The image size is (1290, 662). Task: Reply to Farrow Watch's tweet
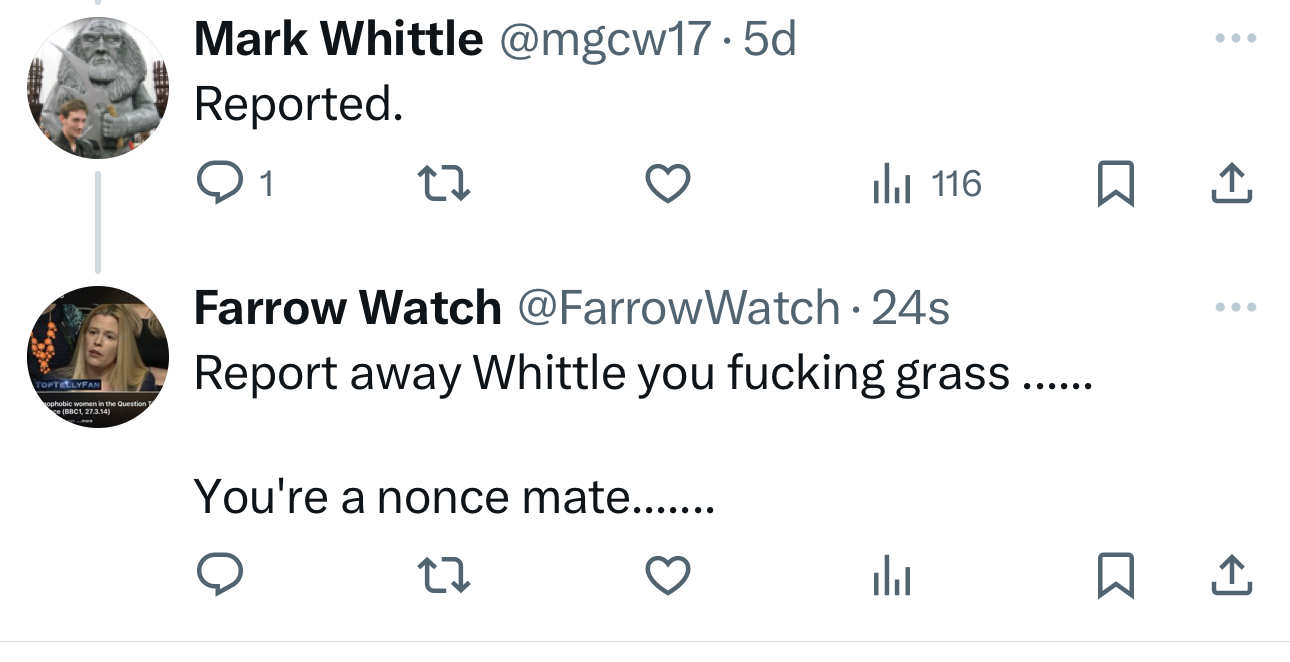click(215, 575)
